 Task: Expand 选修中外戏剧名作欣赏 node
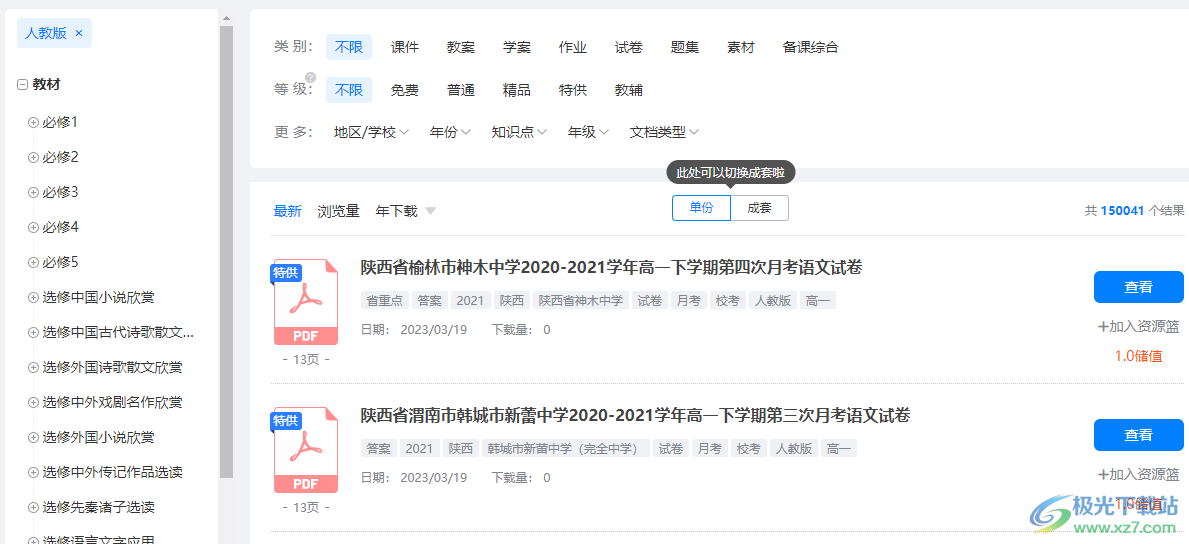click(x=33, y=402)
